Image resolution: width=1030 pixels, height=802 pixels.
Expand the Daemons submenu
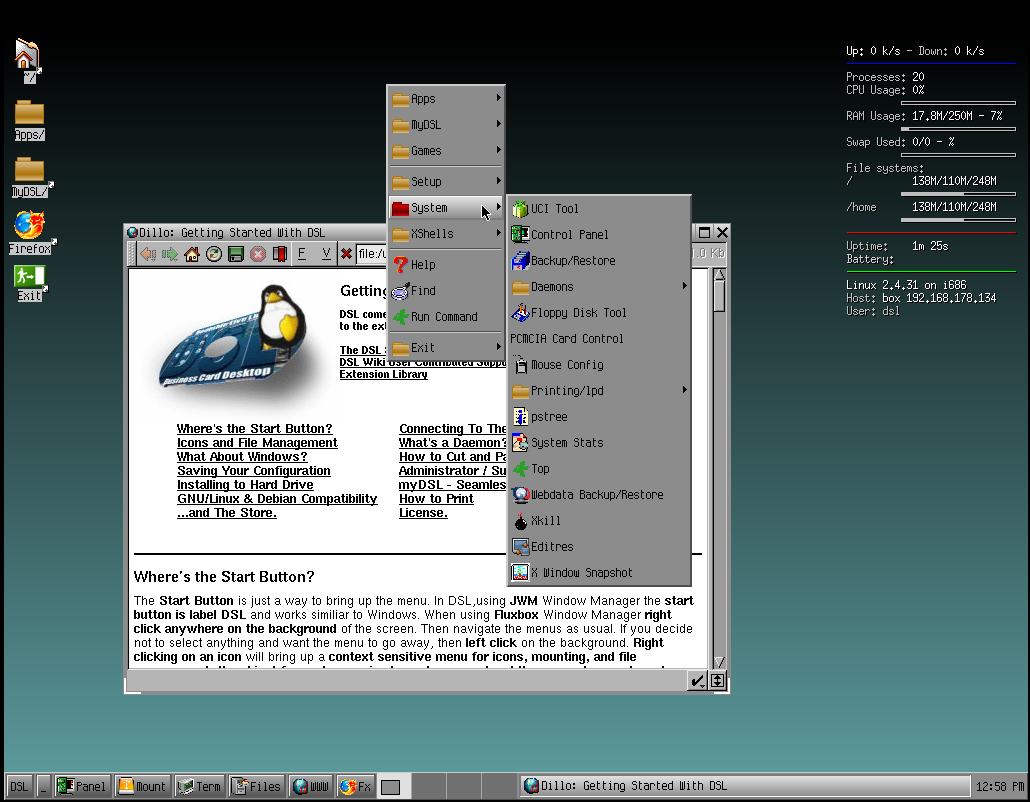click(x=599, y=287)
